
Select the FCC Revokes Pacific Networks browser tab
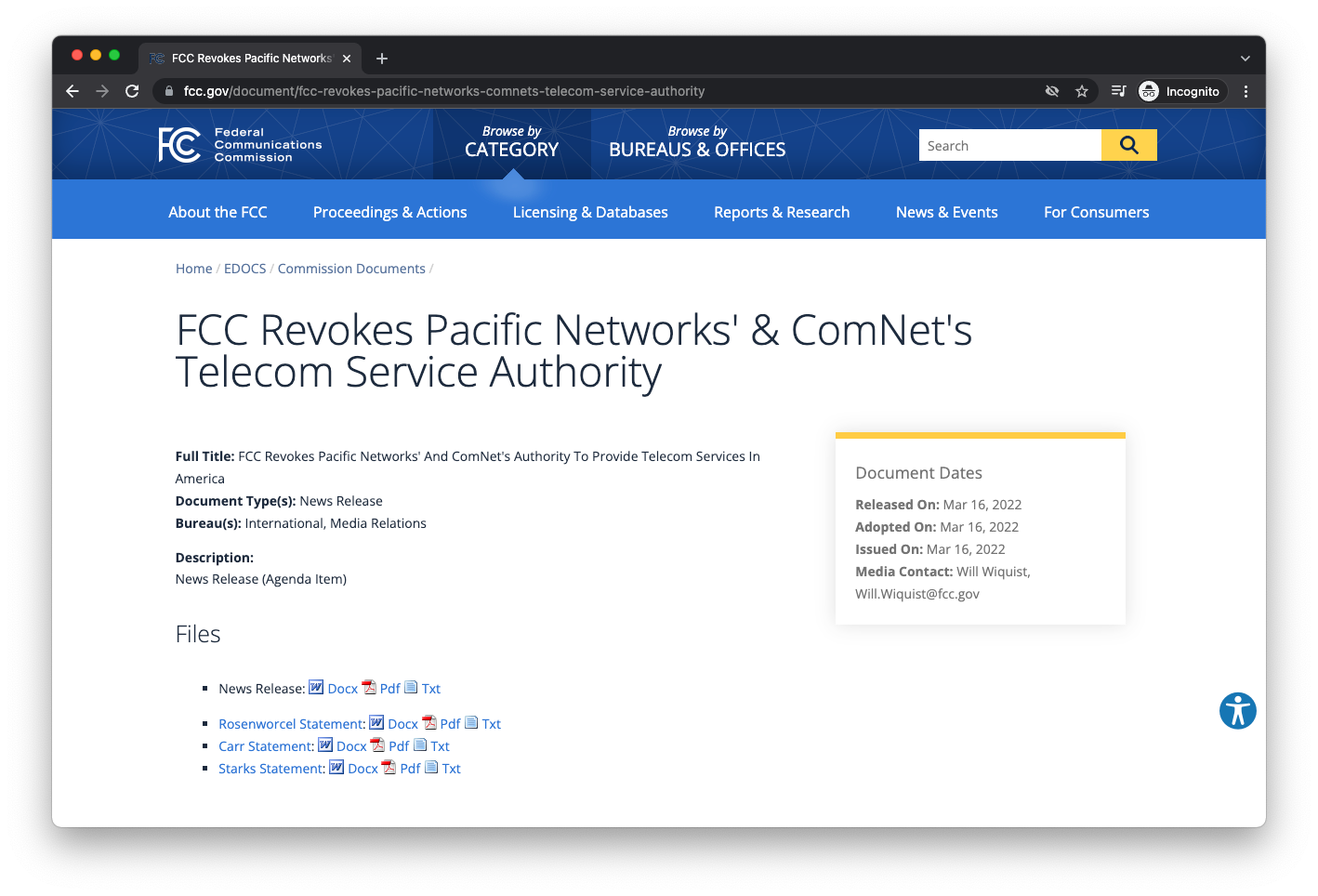pyautogui.click(x=249, y=59)
